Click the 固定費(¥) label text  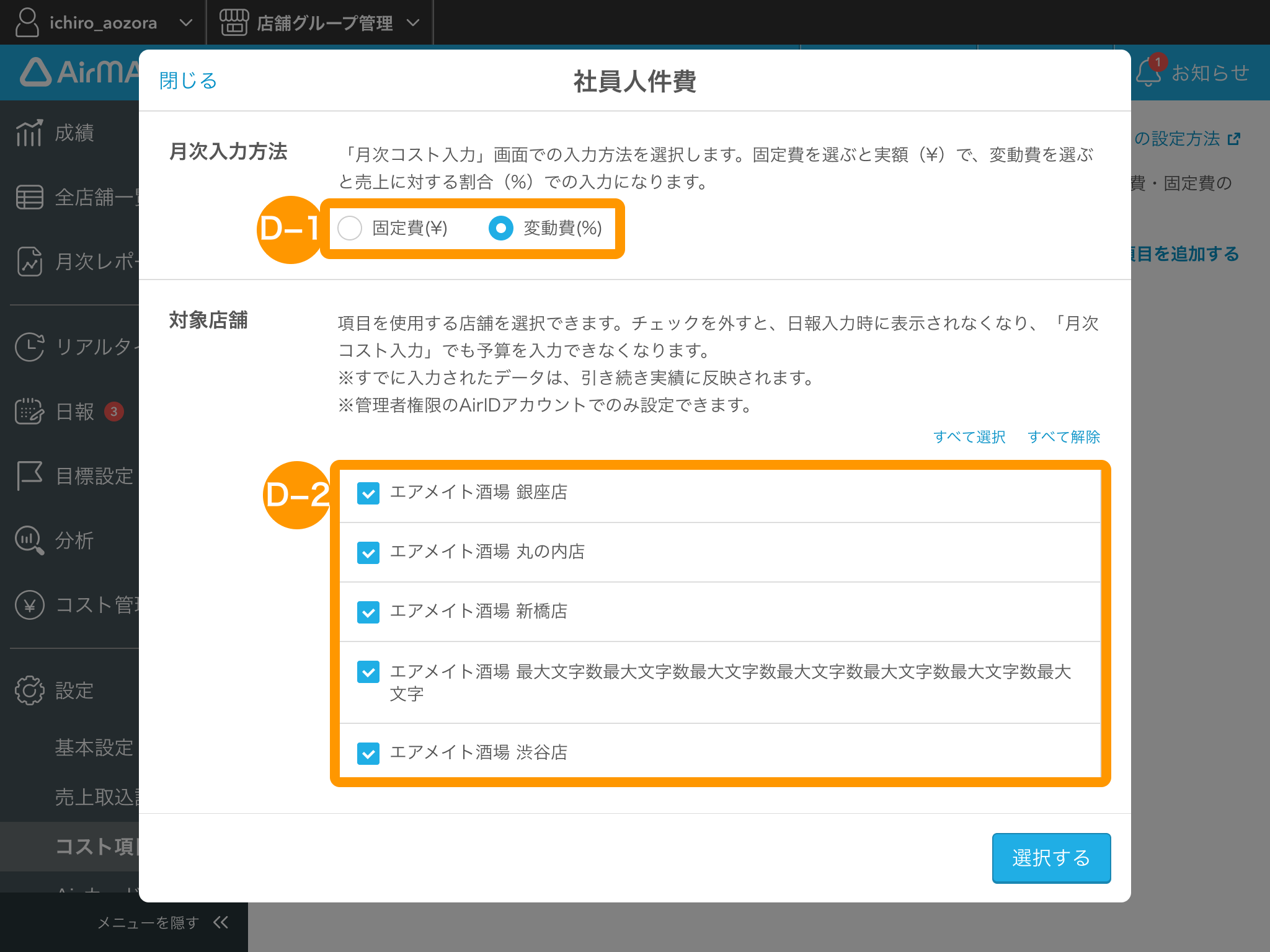(x=410, y=228)
